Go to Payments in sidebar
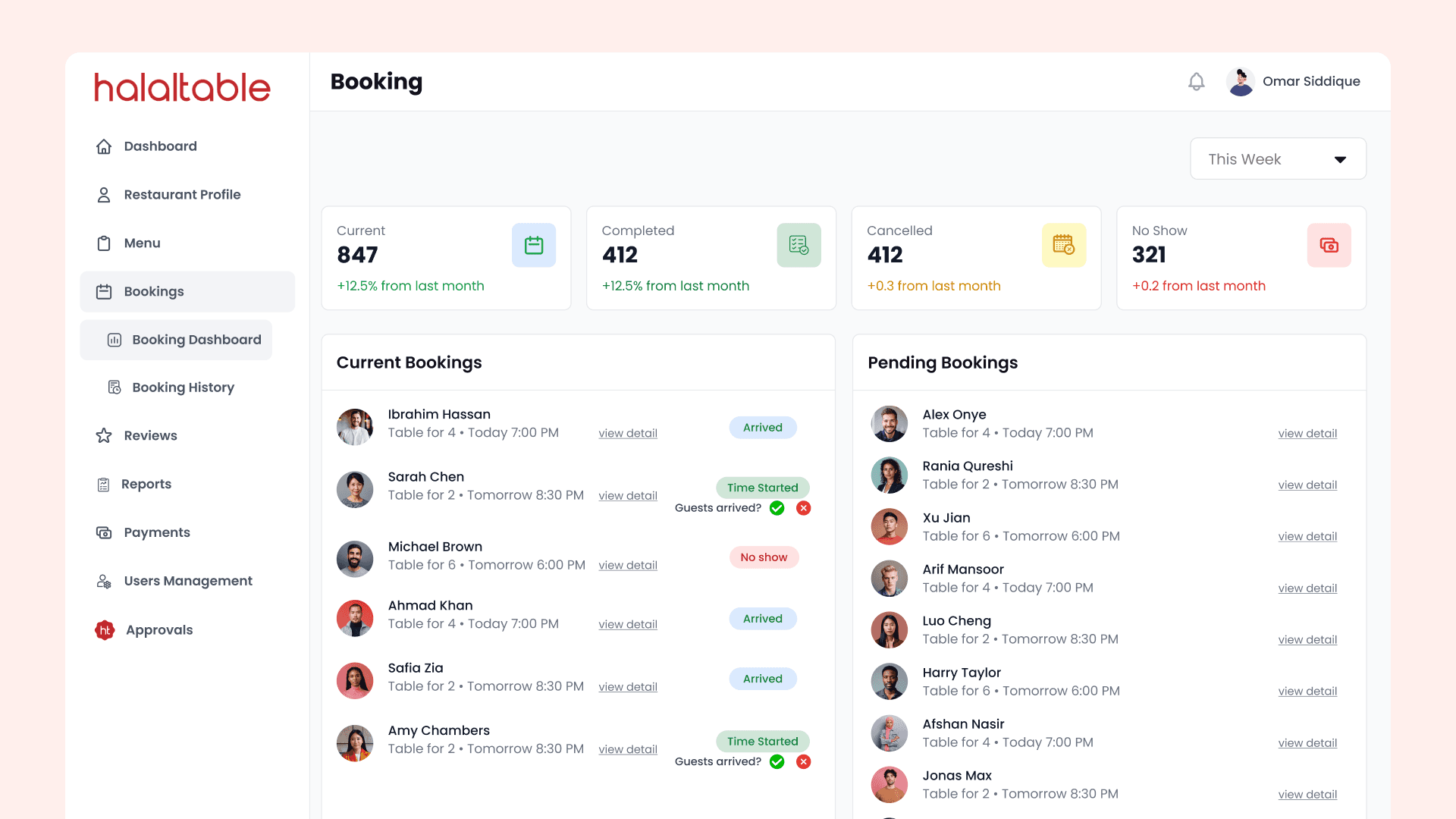Screen dimensions: 1456x819 (x=156, y=532)
